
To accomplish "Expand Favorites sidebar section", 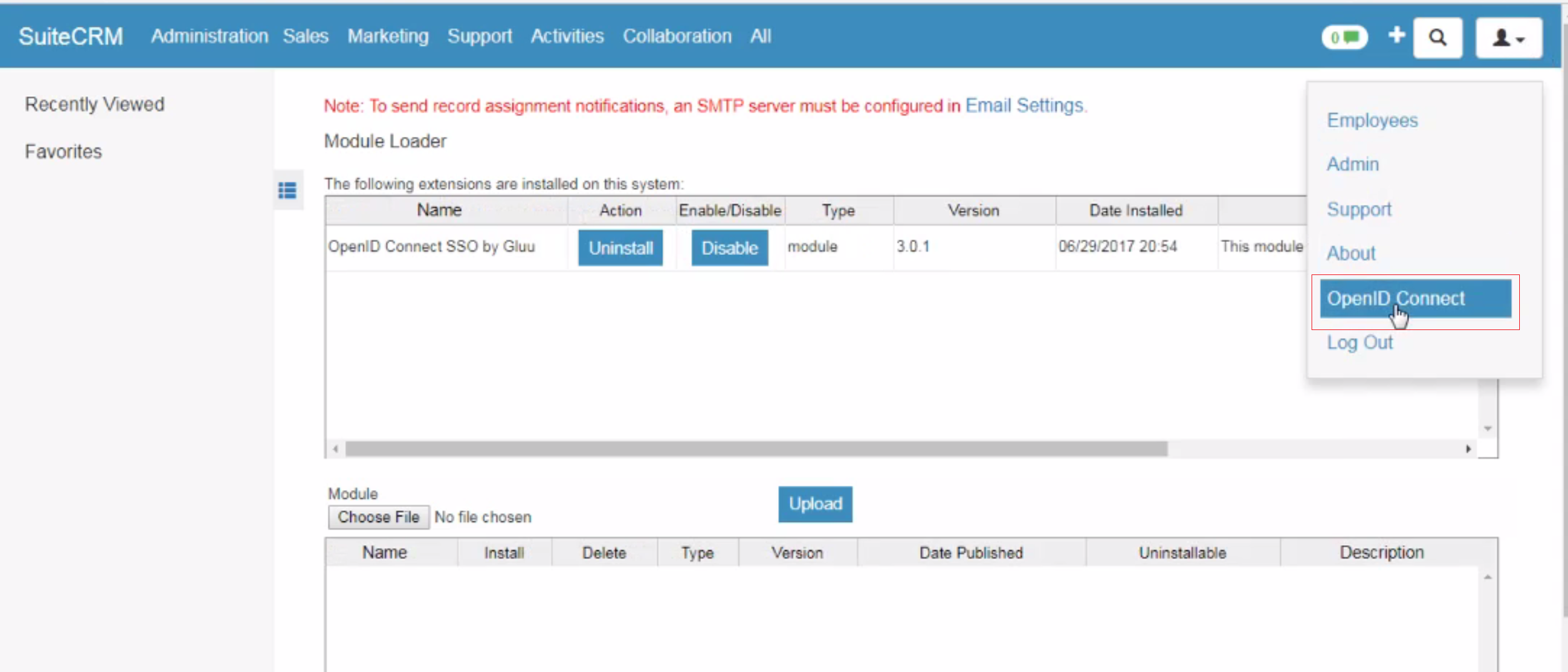I will pos(63,152).
